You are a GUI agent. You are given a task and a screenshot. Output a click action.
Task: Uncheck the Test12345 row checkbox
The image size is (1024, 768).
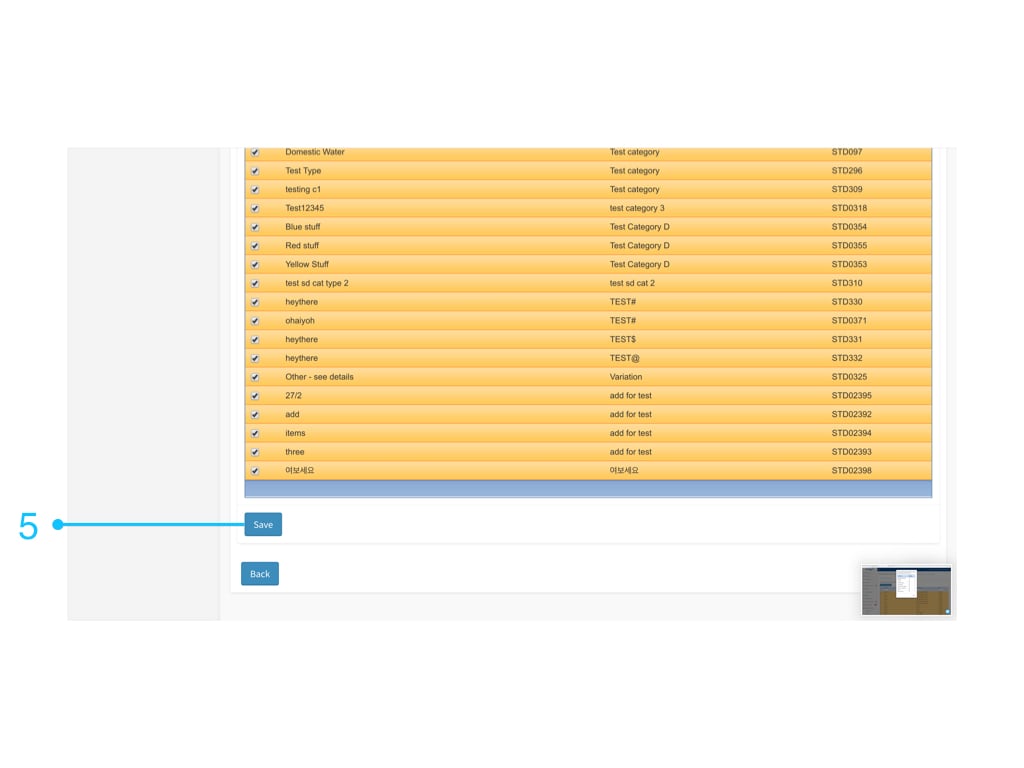coord(255,208)
